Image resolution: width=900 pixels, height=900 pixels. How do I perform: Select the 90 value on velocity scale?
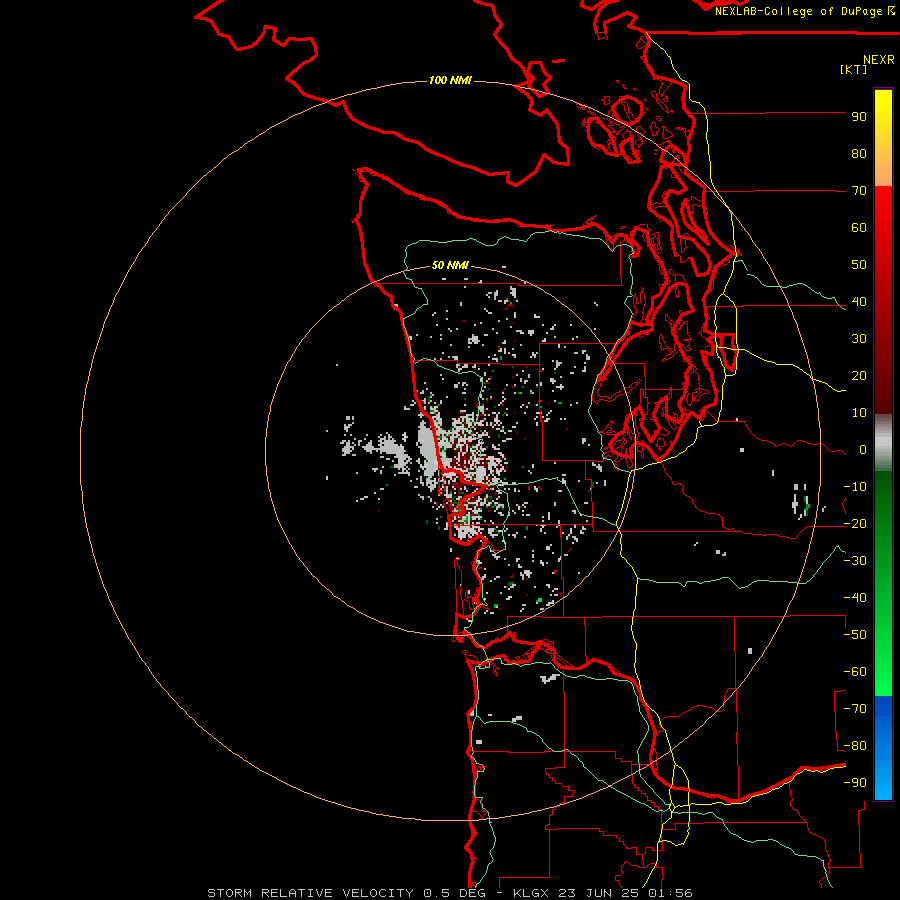click(859, 117)
